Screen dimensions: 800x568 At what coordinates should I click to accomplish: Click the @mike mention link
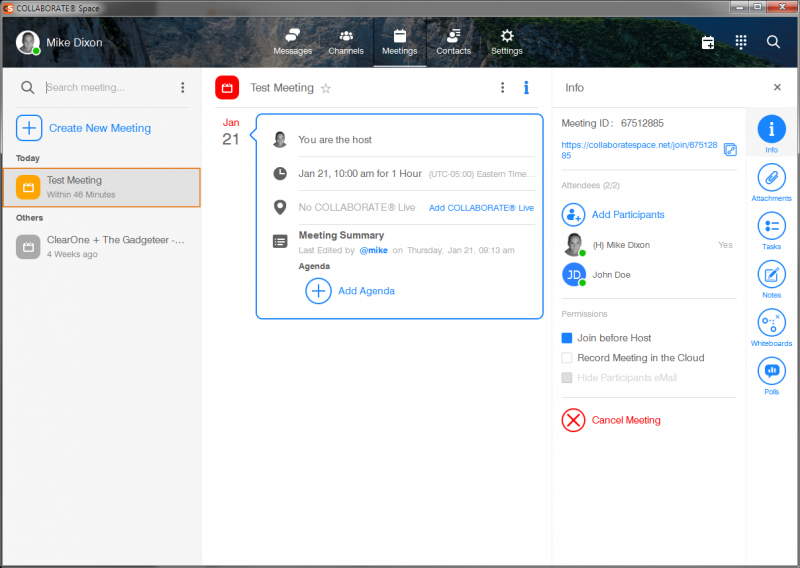(x=373, y=250)
